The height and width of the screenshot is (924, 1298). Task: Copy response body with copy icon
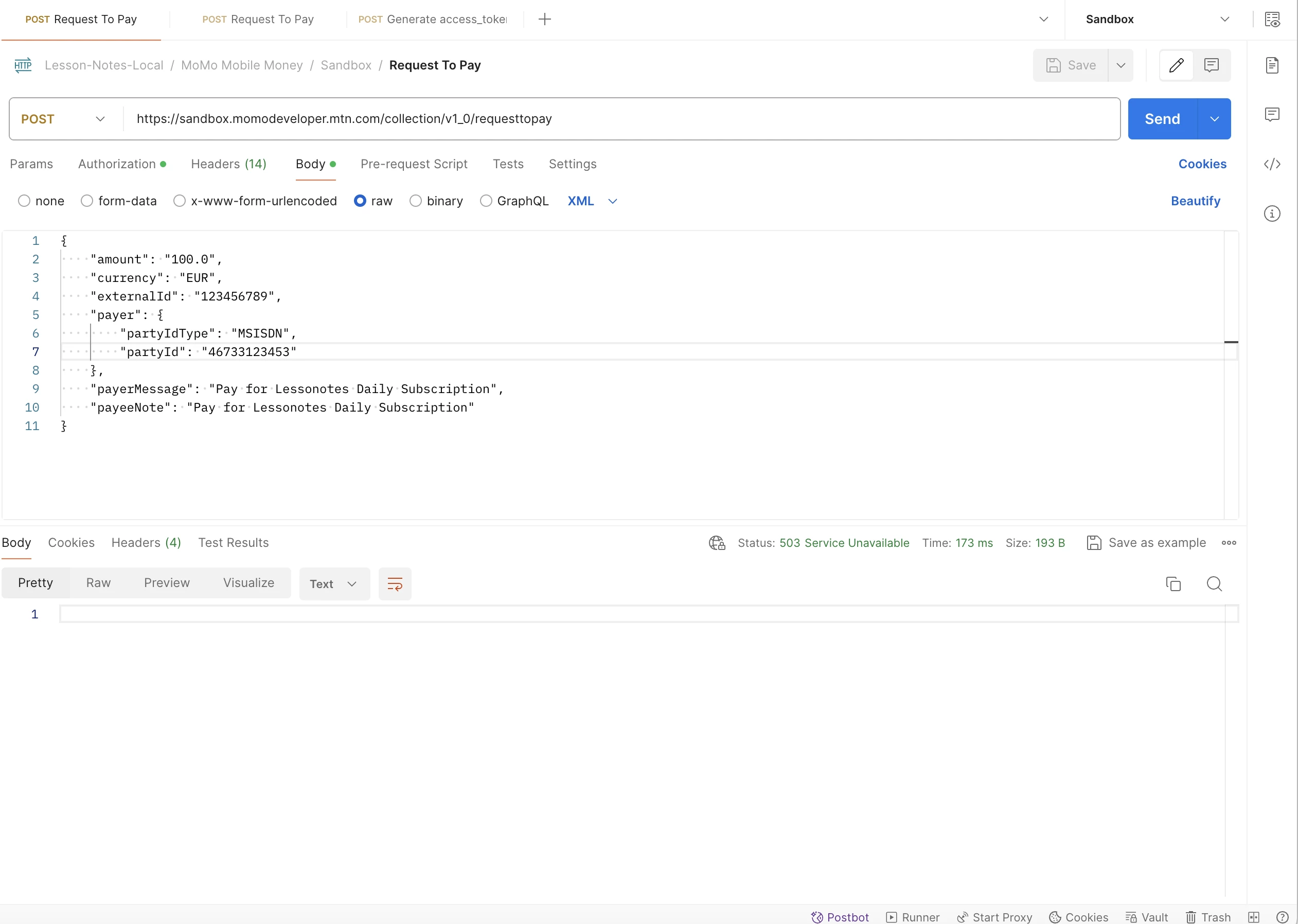click(1173, 584)
